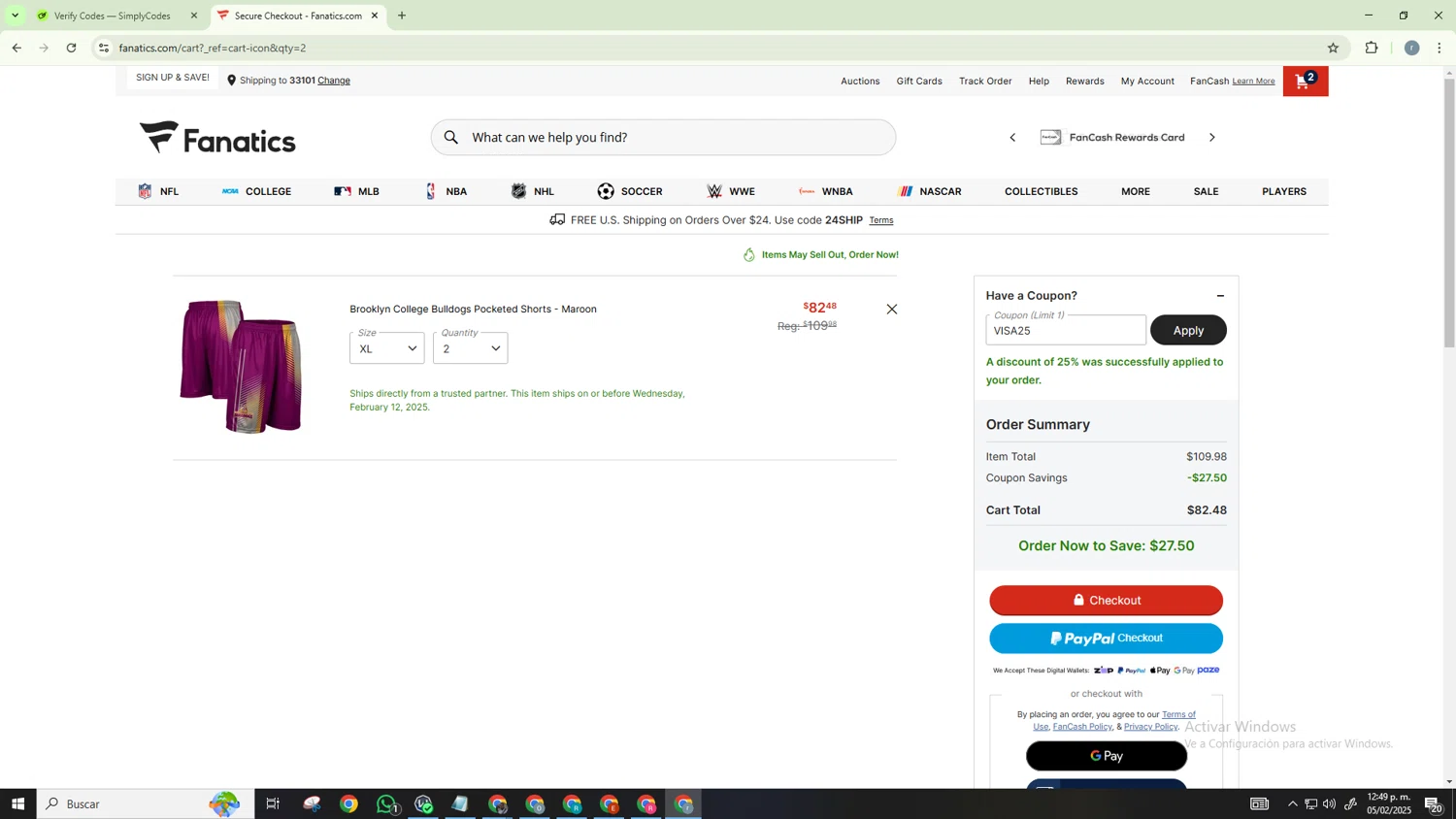Pay with PayPal Checkout button
The width and height of the screenshot is (1456, 819).
[x=1106, y=639]
